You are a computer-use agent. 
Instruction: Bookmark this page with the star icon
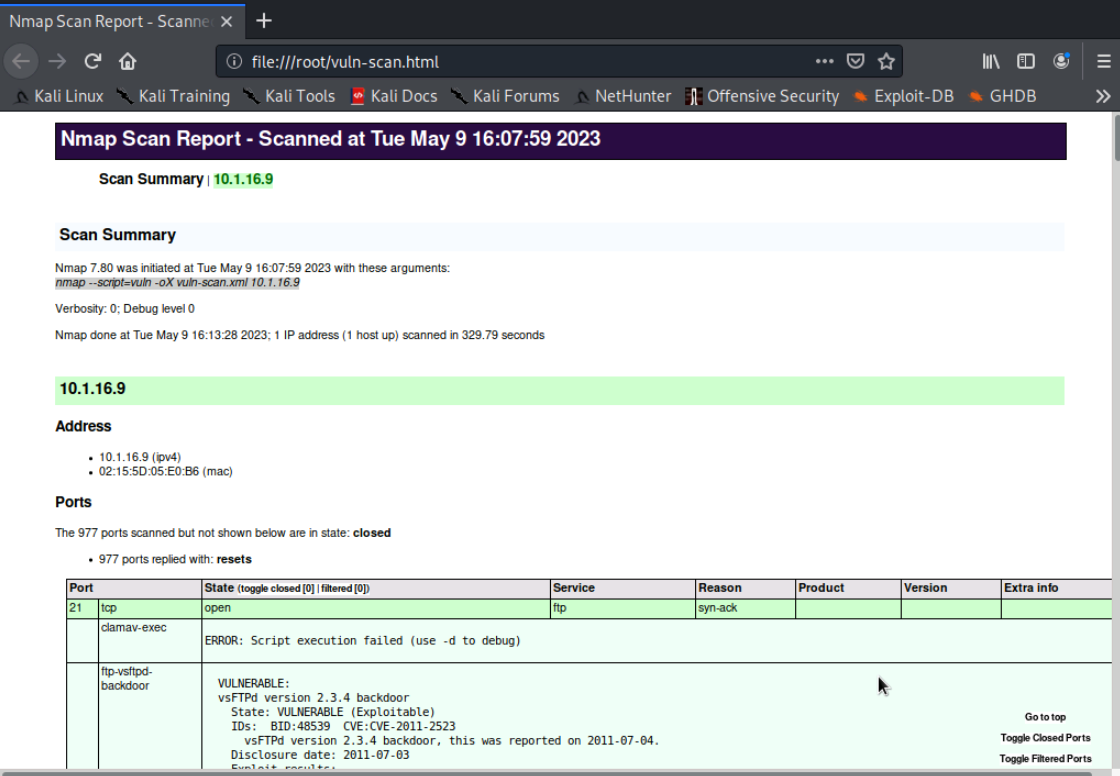click(x=886, y=61)
